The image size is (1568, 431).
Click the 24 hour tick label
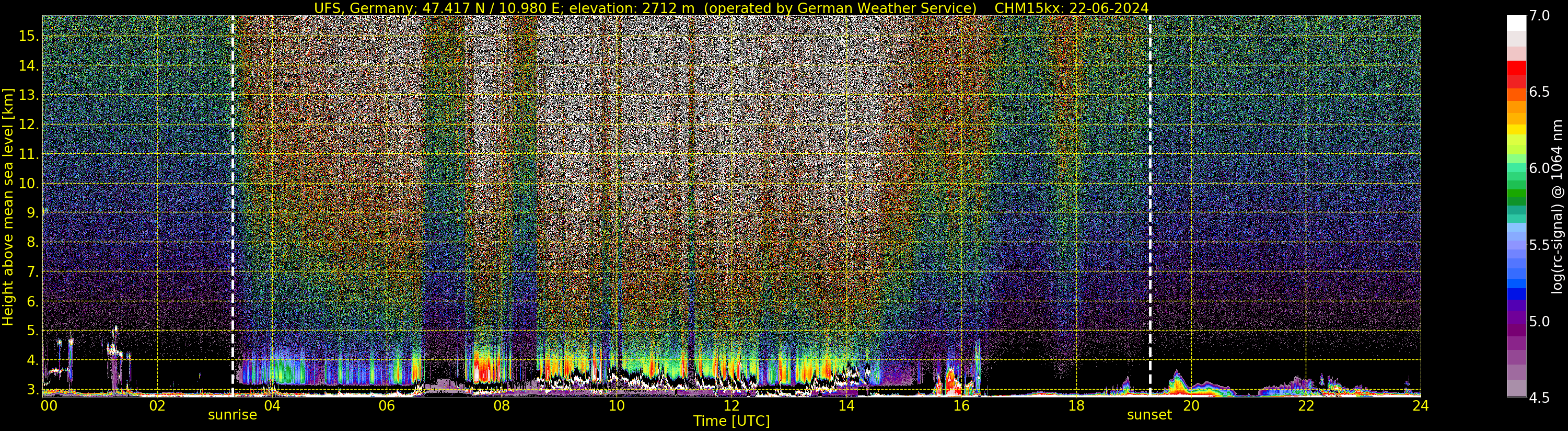click(x=1420, y=405)
